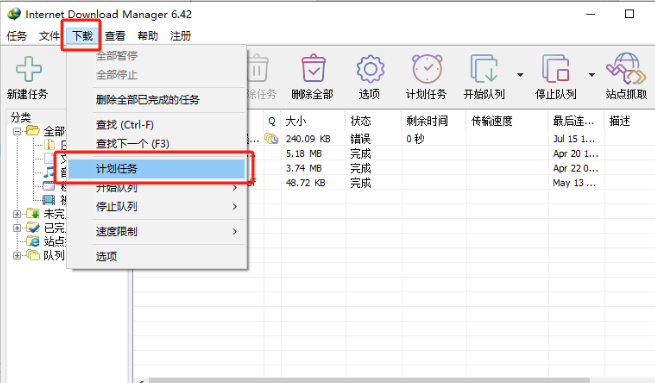Minimize the Internet Download Manager window

click(x=590, y=14)
